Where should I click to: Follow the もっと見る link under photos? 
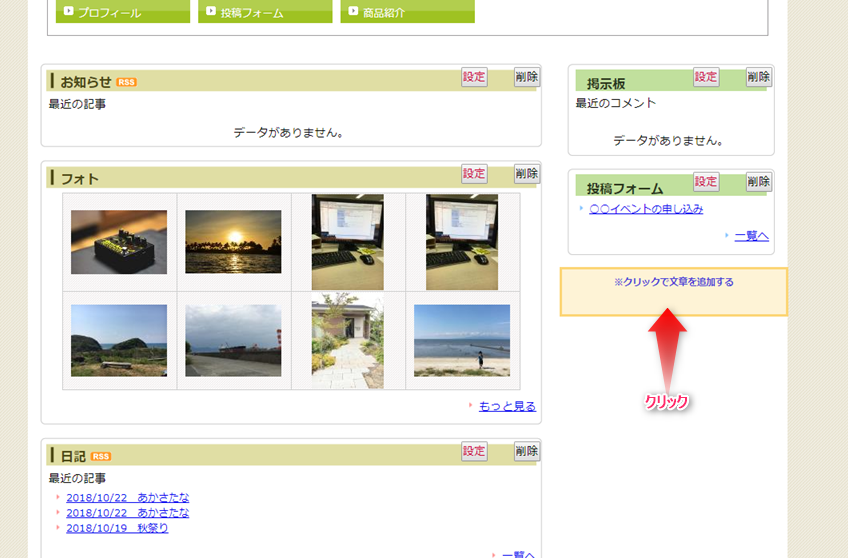[x=507, y=406]
